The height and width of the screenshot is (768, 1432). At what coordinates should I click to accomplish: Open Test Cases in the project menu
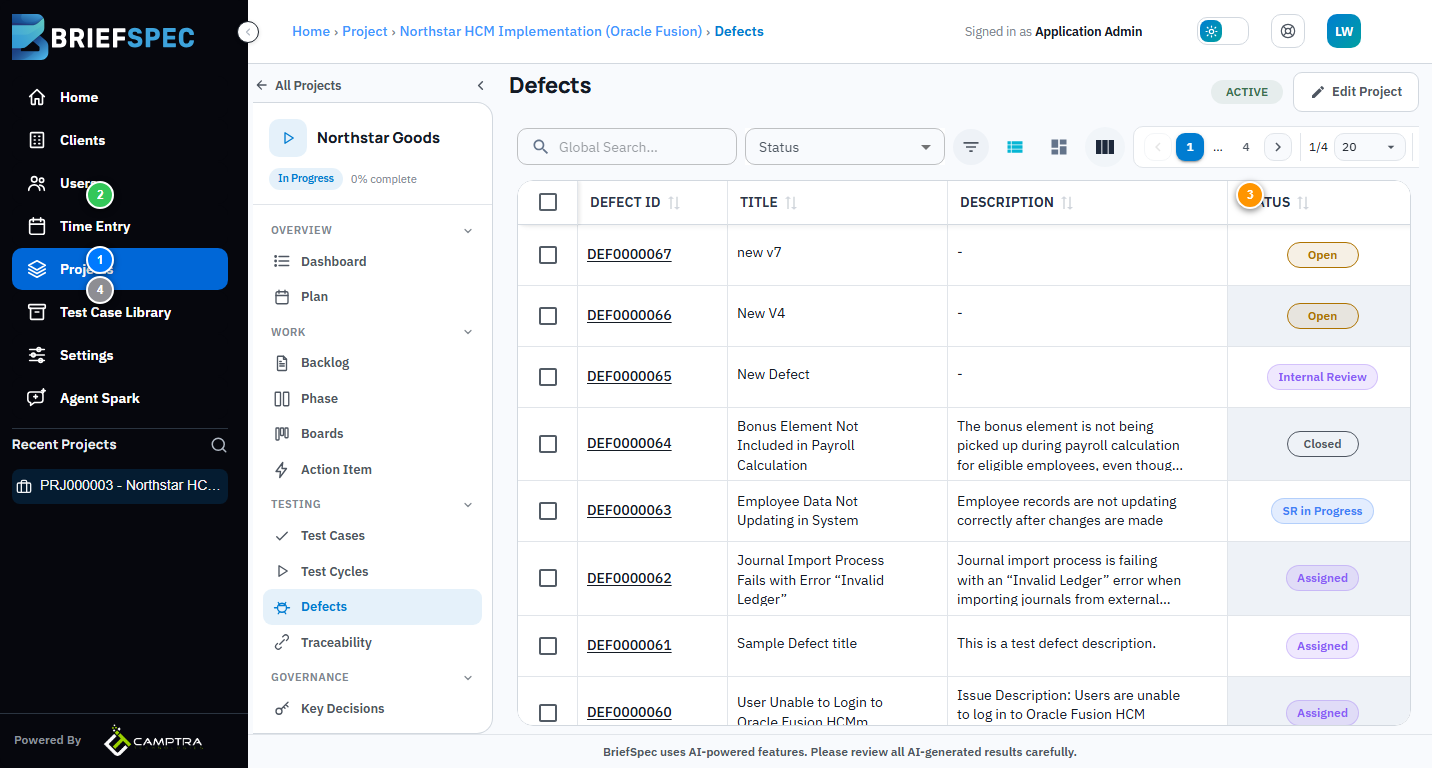372,536
